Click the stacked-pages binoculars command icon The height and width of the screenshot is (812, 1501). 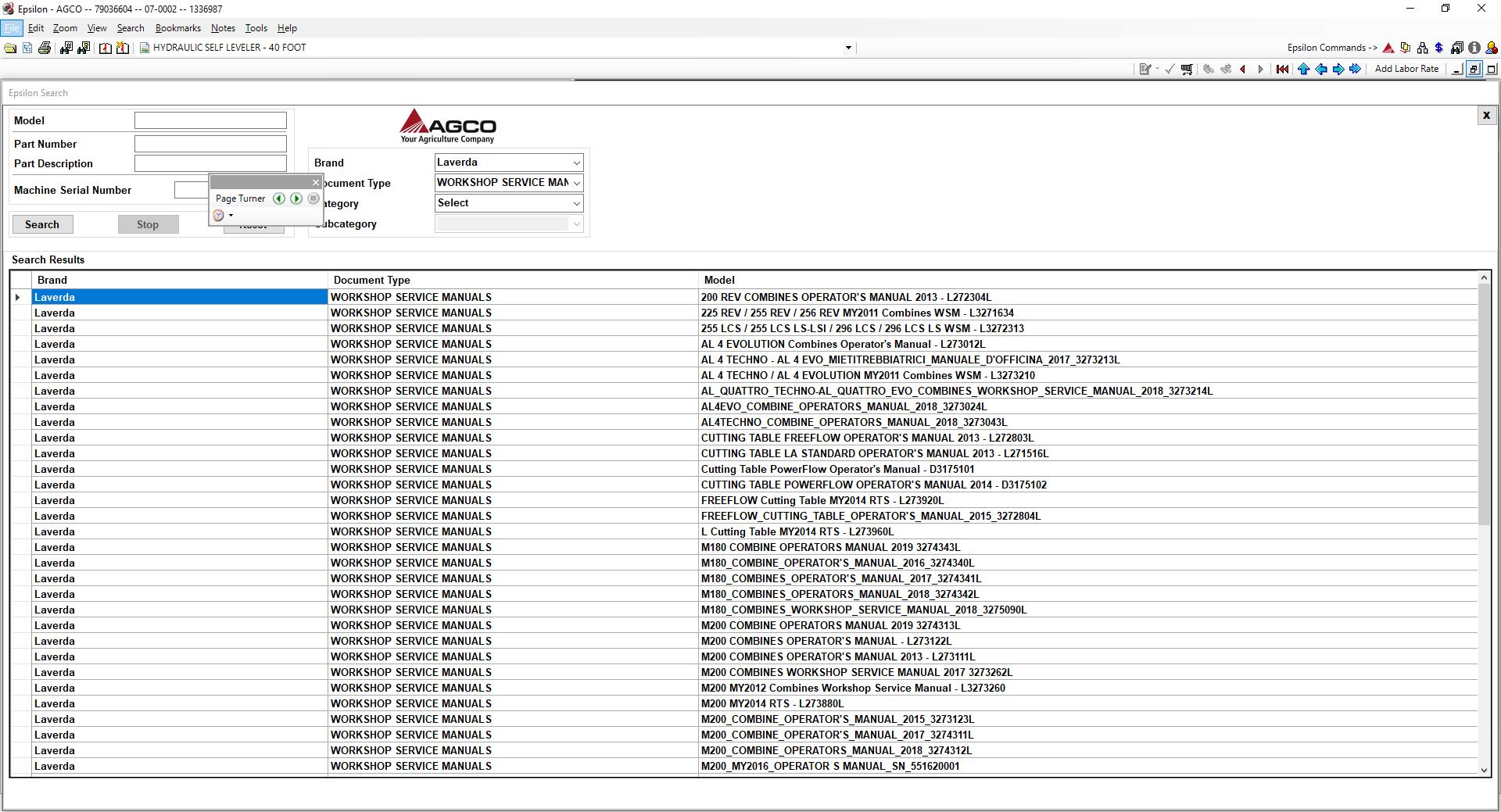pos(1456,48)
